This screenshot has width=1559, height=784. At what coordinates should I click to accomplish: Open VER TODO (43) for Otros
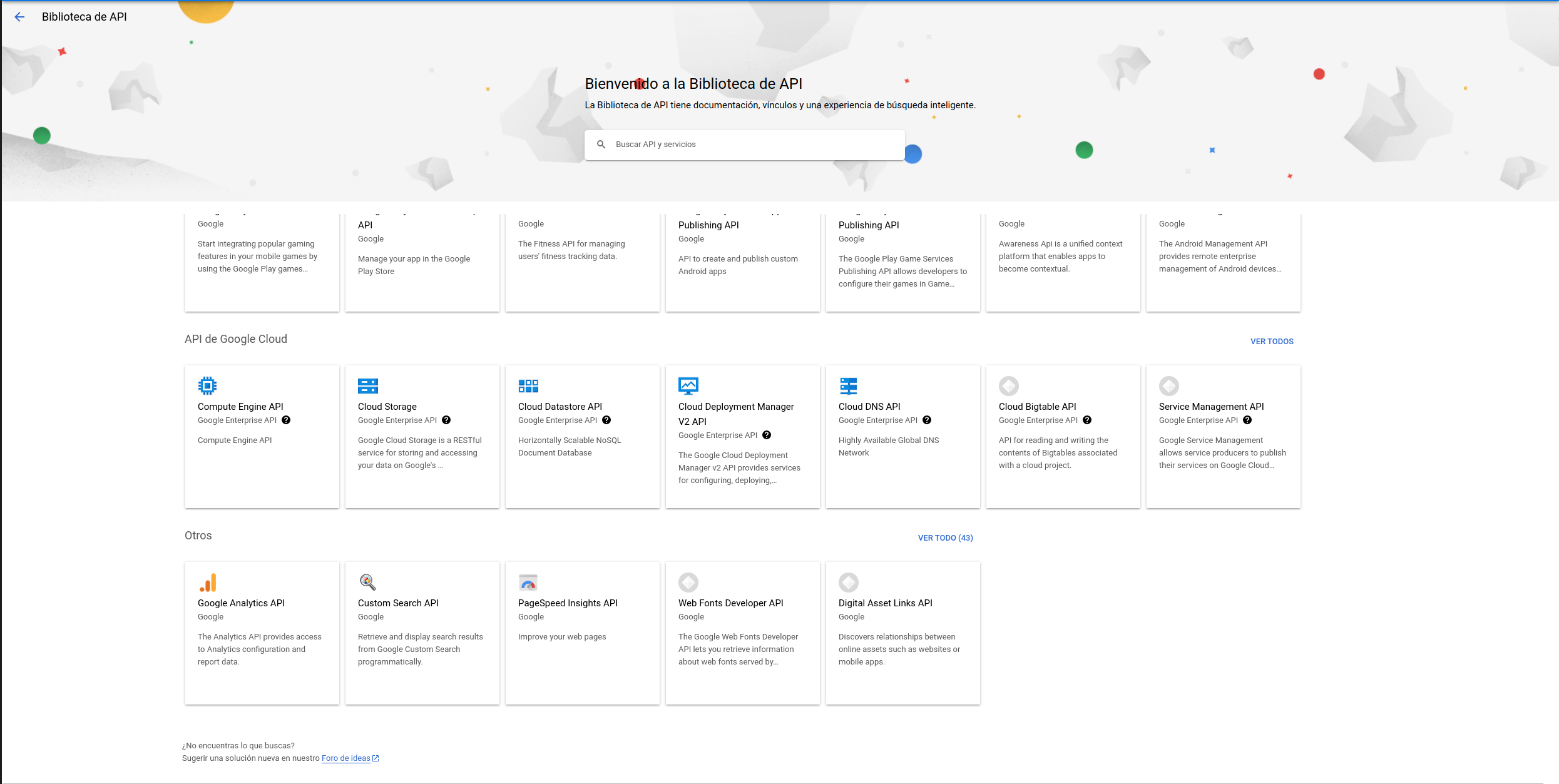point(945,538)
